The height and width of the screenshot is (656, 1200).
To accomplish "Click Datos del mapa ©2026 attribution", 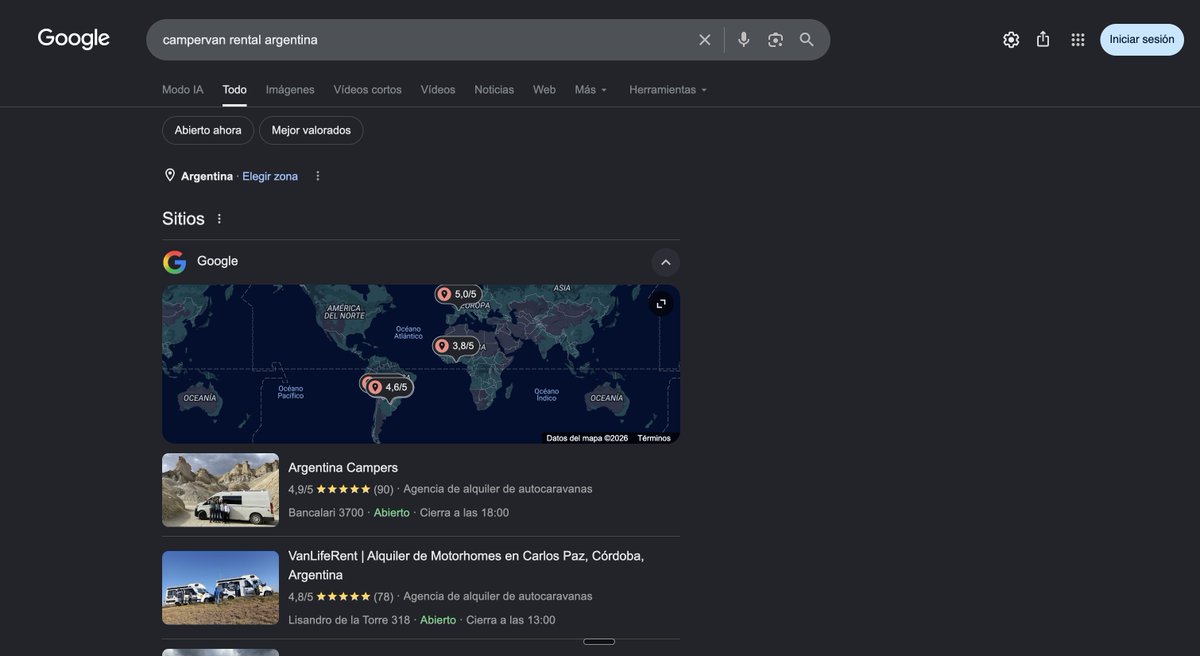I will point(587,438).
